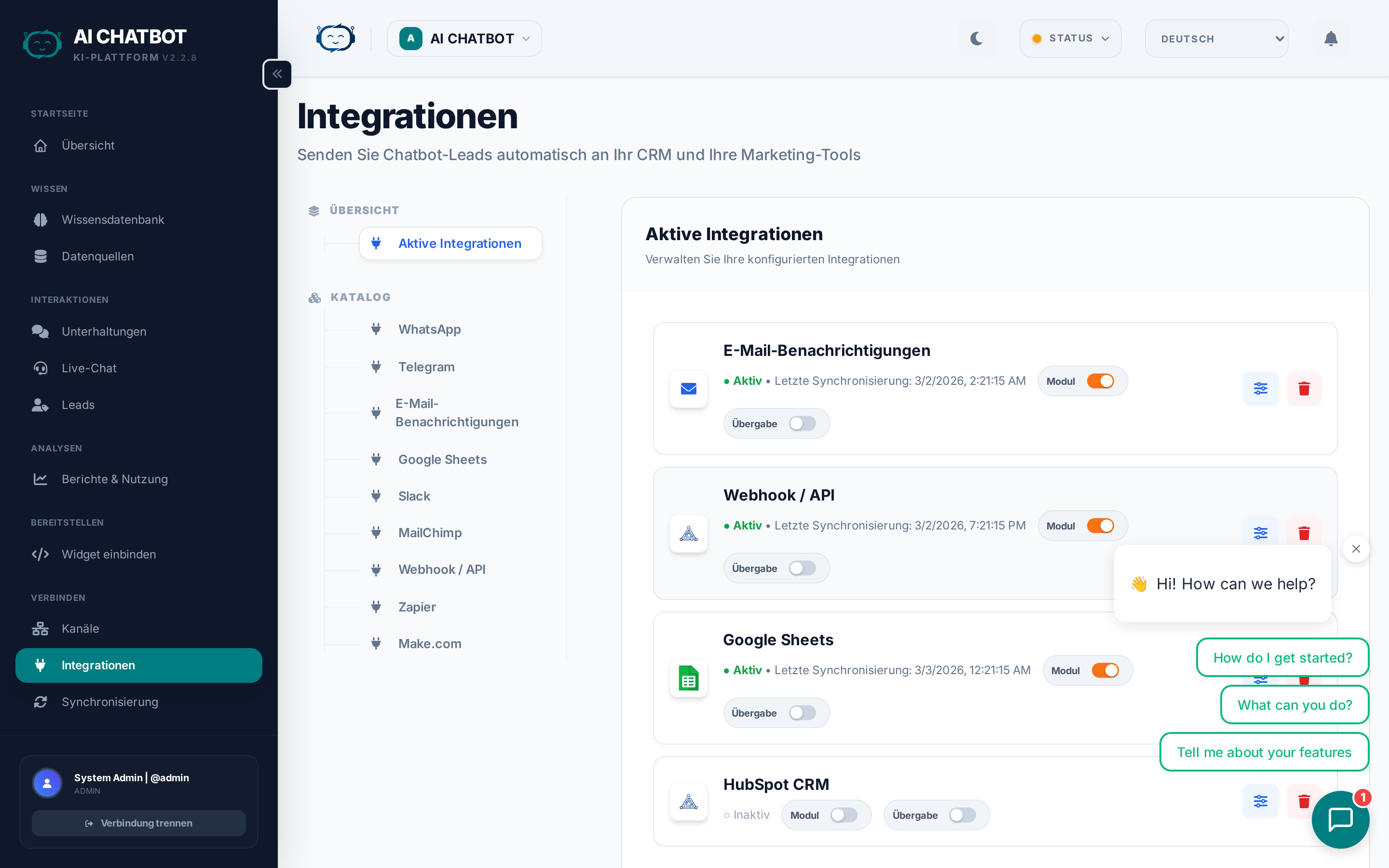Expand the STATUS dropdown

[x=1070, y=39]
